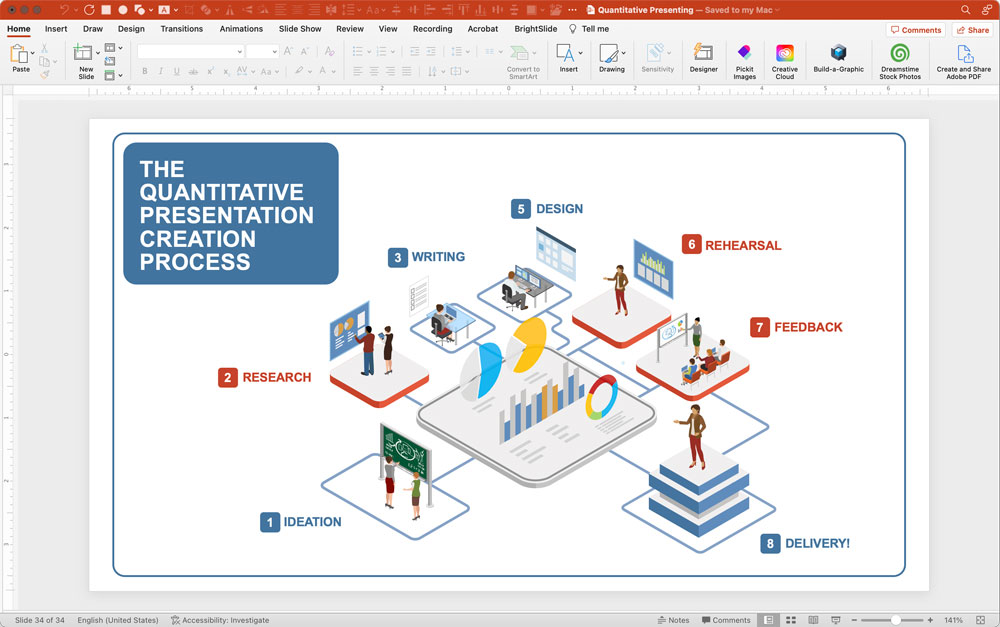Screen dimensions: 1000x627
Task: Toggle Justify text alignment
Action: (x=406, y=71)
